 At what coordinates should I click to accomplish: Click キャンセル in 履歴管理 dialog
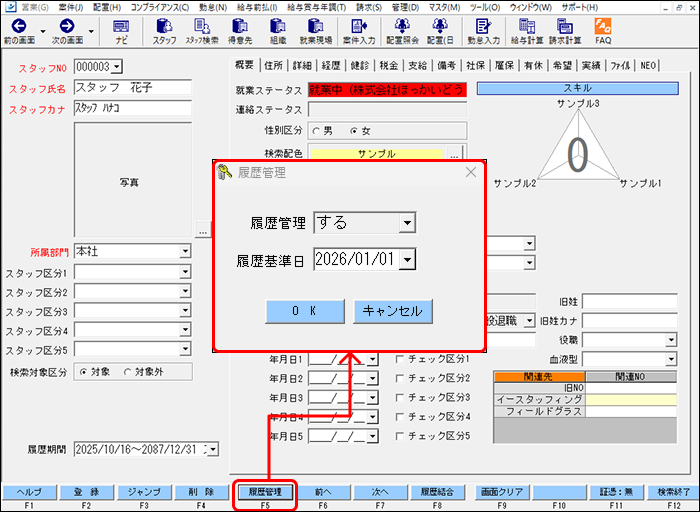[x=393, y=311]
